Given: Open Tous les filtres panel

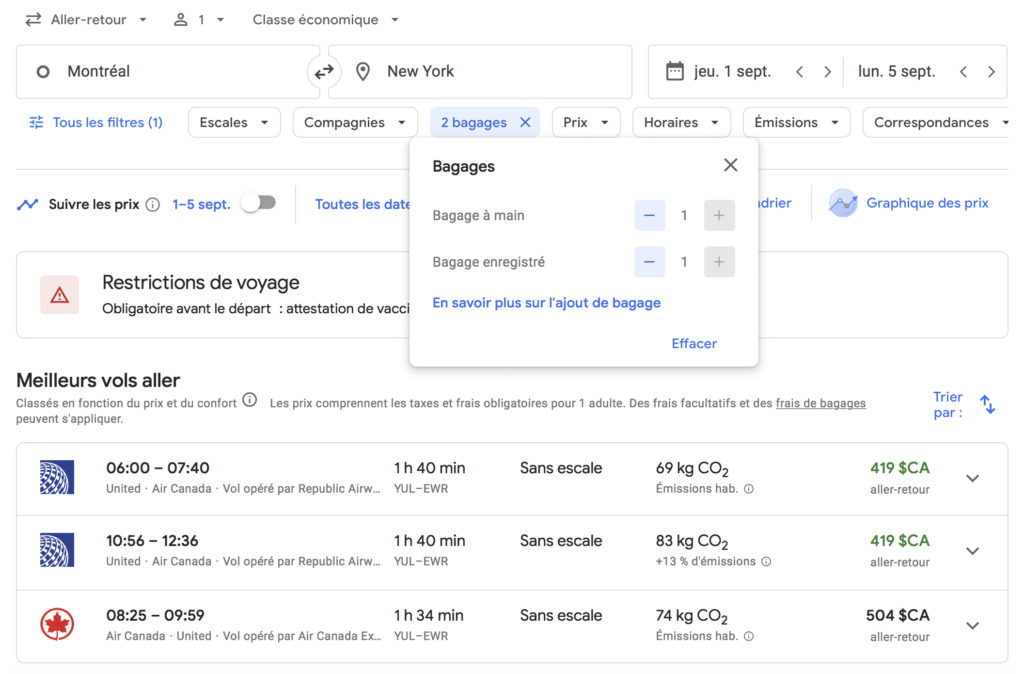Looking at the screenshot, I should click(96, 123).
